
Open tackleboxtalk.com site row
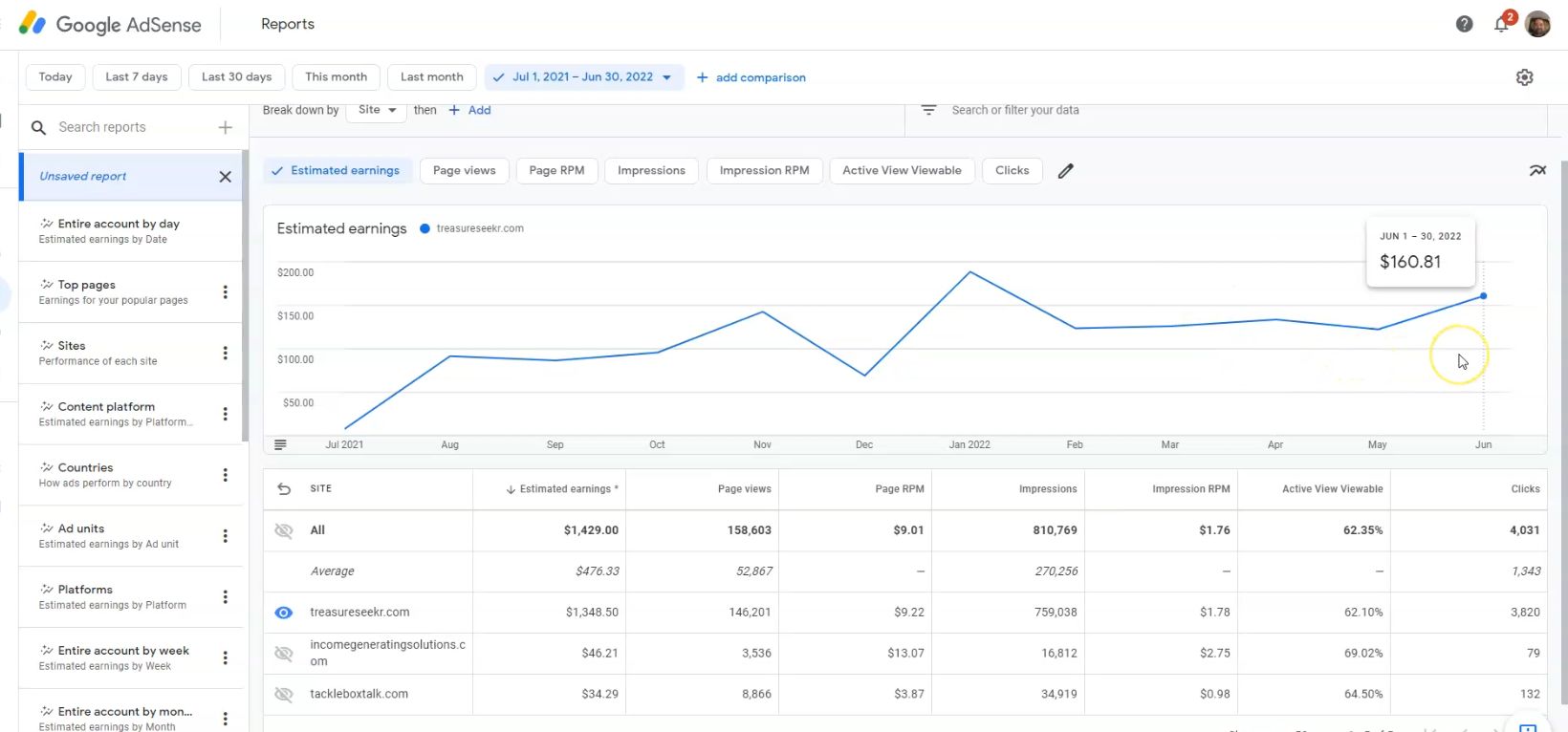pyautogui.click(x=359, y=695)
